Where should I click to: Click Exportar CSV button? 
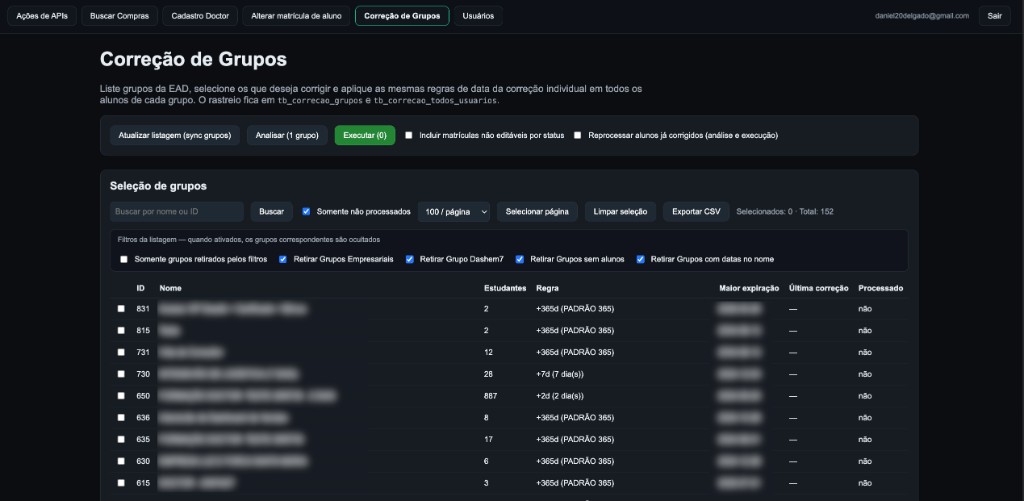point(696,212)
